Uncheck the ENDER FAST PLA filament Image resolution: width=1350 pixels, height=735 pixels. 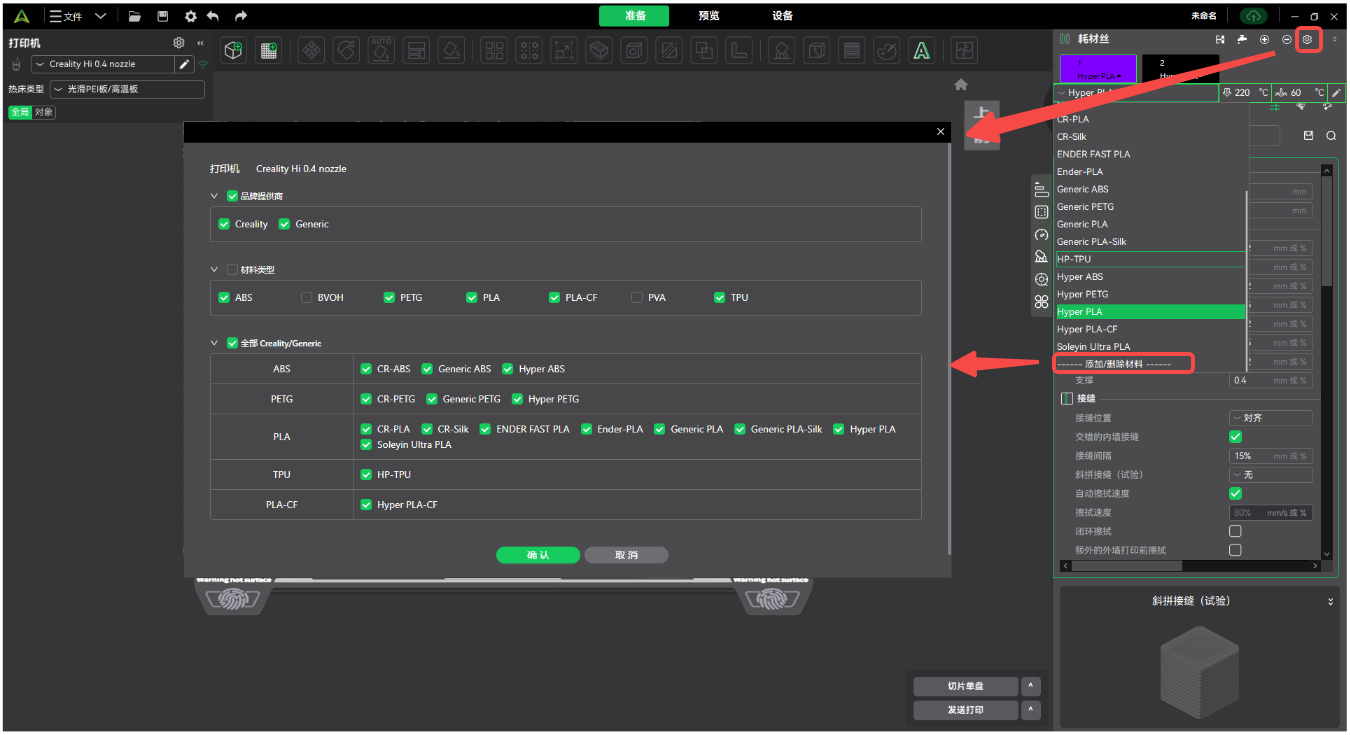[x=486, y=429]
